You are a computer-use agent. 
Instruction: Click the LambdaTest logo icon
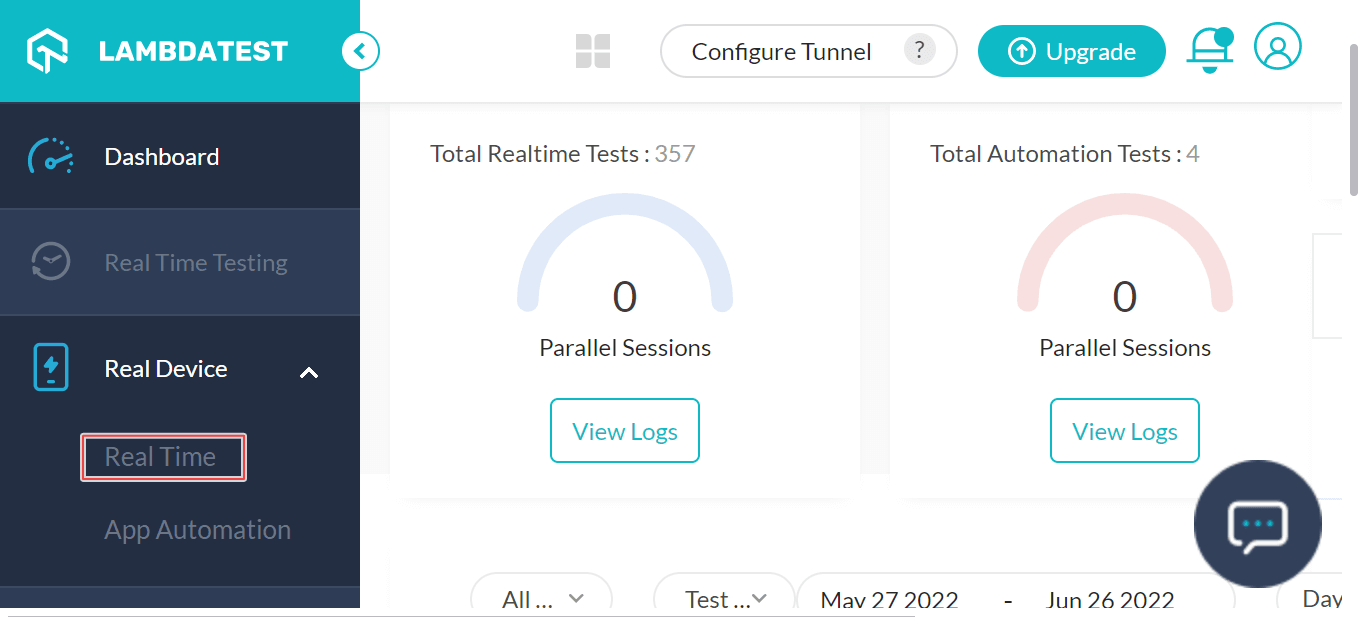coord(46,51)
